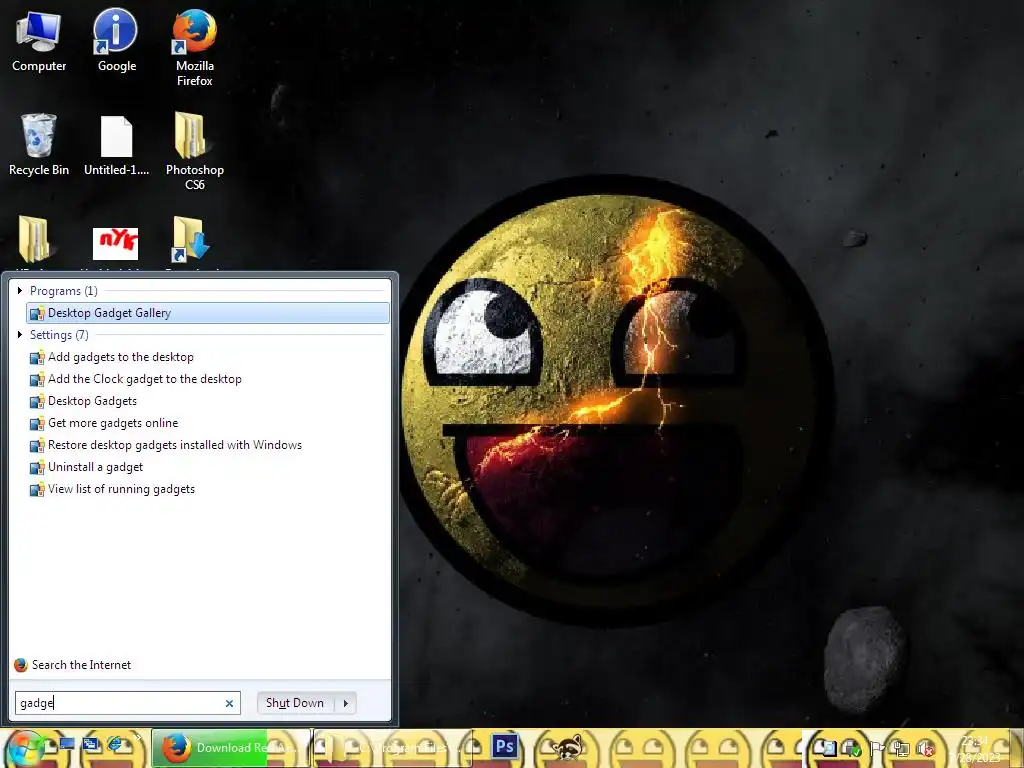Click the raccoon icon in the taskbar
Viewport: 1024px width, 768px height.
coord(568,747)
